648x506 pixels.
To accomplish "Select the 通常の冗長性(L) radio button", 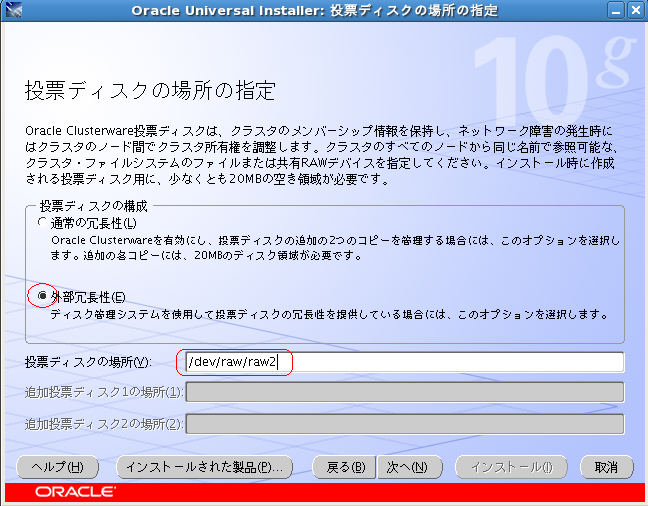I will pyautogui.click(x=43, y=222).
